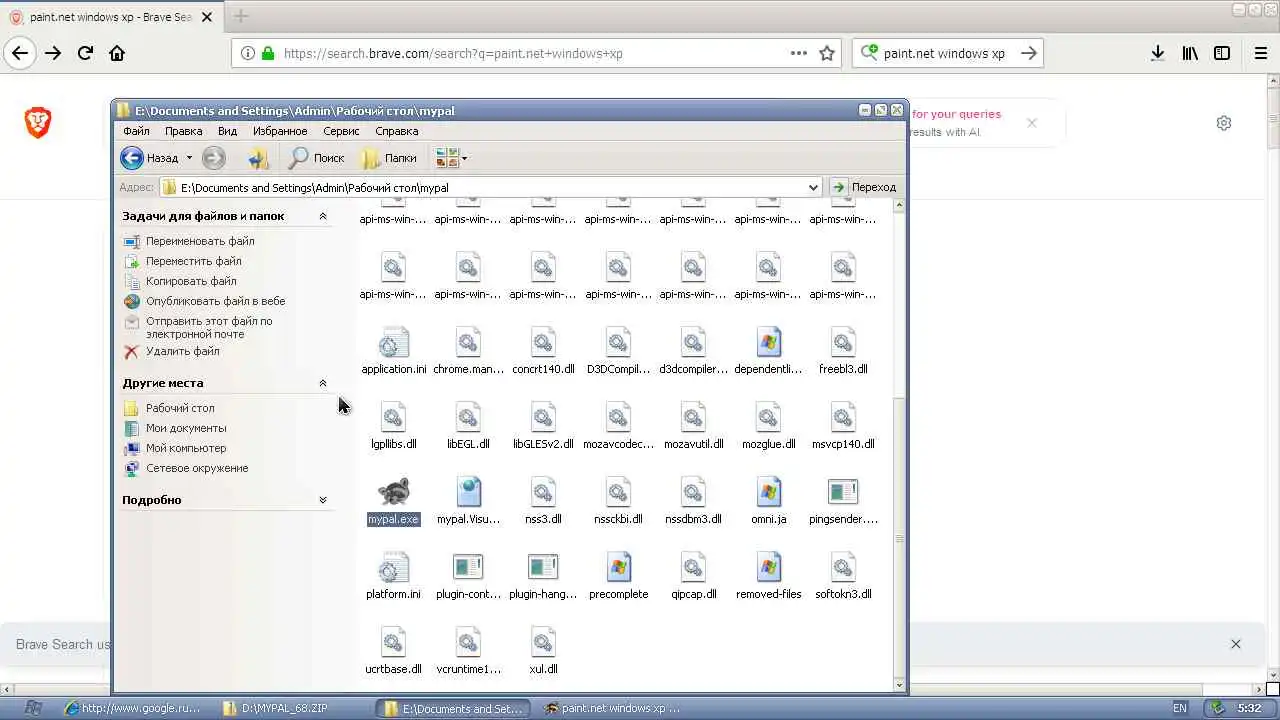1280x720 pixels.
Task: Expand the Explorer address bar dropdown
Action: 813,187
